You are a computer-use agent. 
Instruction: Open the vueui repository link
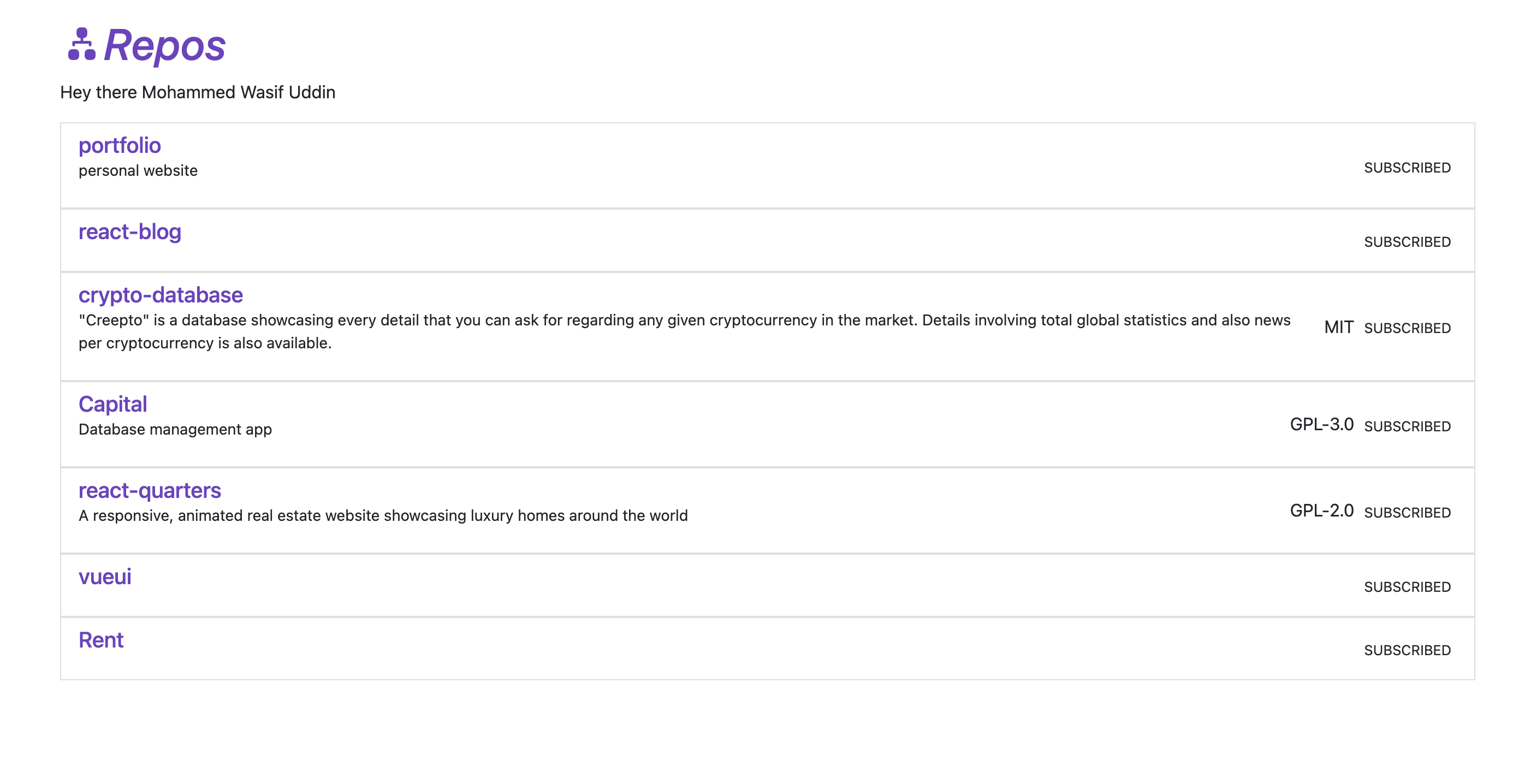coord(105,576)
